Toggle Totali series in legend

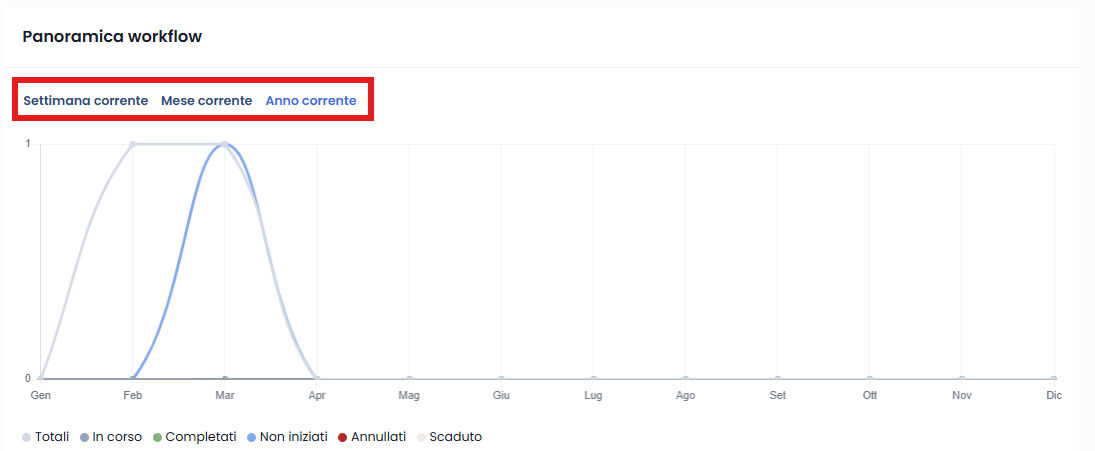[45, 437]
